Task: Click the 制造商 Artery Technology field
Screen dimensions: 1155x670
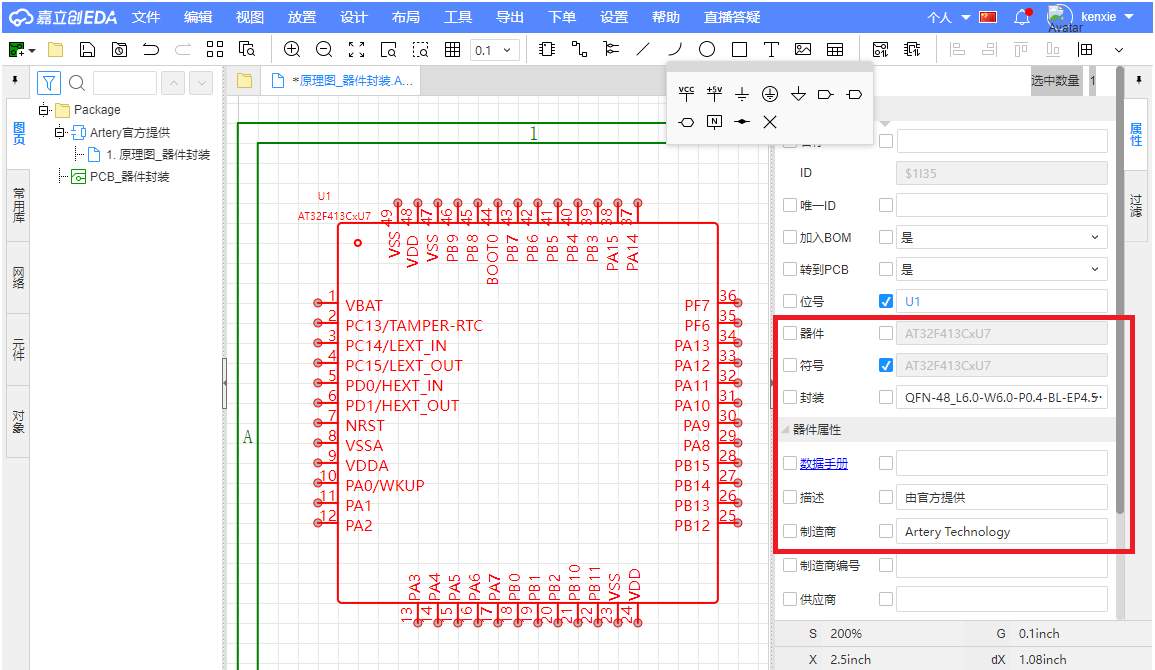Action: (1002, 531)
